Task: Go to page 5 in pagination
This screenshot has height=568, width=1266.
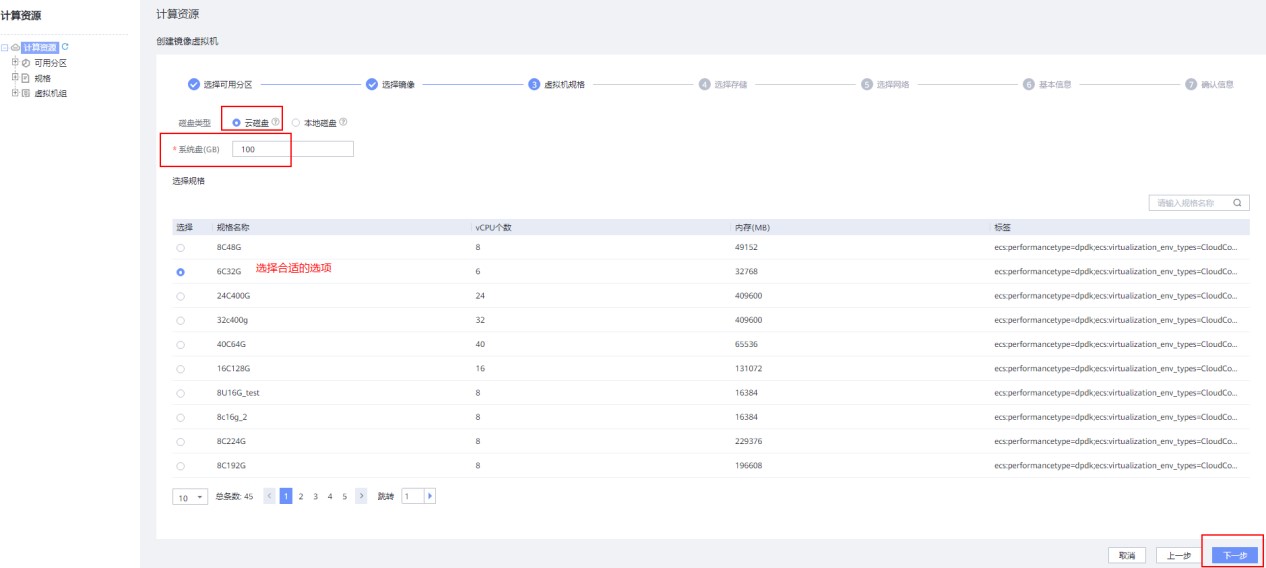Action: [345, 496]
